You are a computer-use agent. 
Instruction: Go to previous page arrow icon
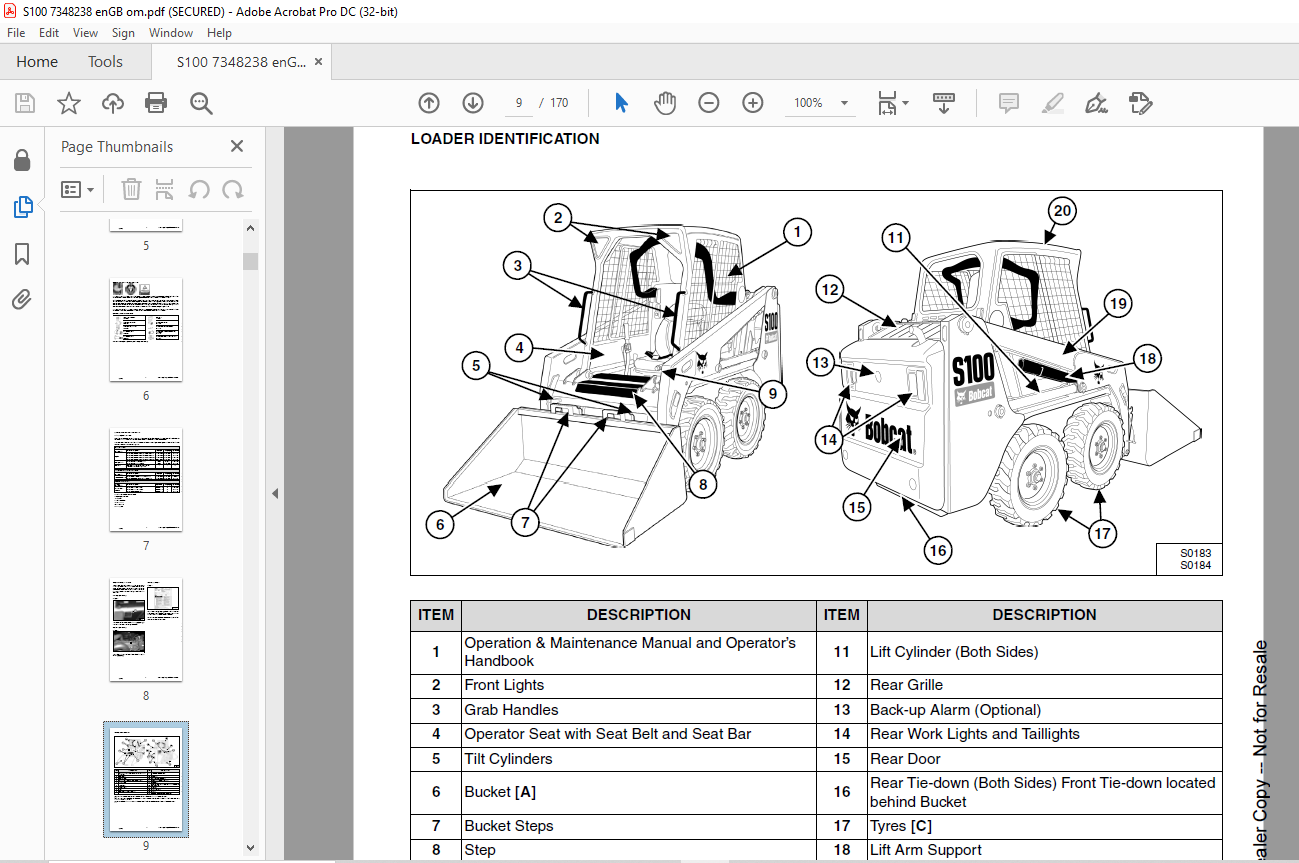(x=429, y=103)
